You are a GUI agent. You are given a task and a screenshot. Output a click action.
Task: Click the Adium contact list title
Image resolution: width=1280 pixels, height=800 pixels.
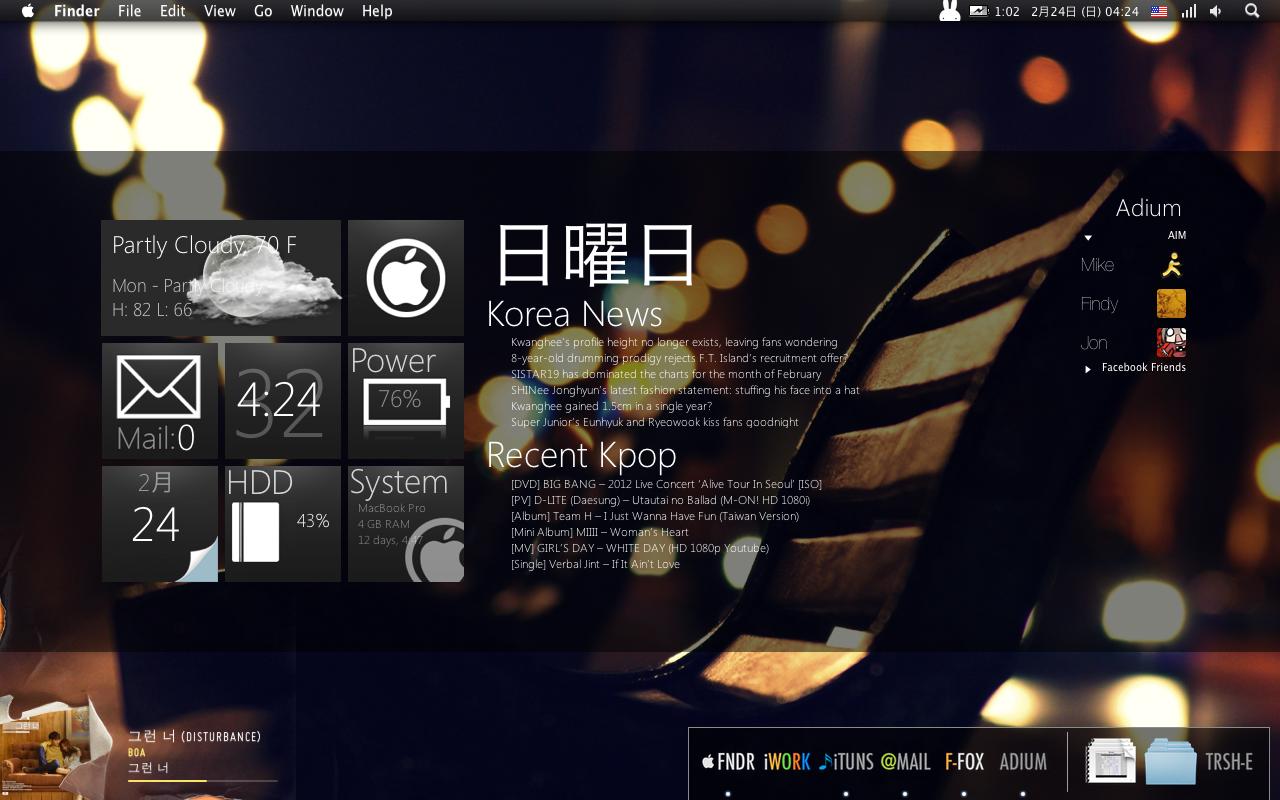tap(1148, 208)
